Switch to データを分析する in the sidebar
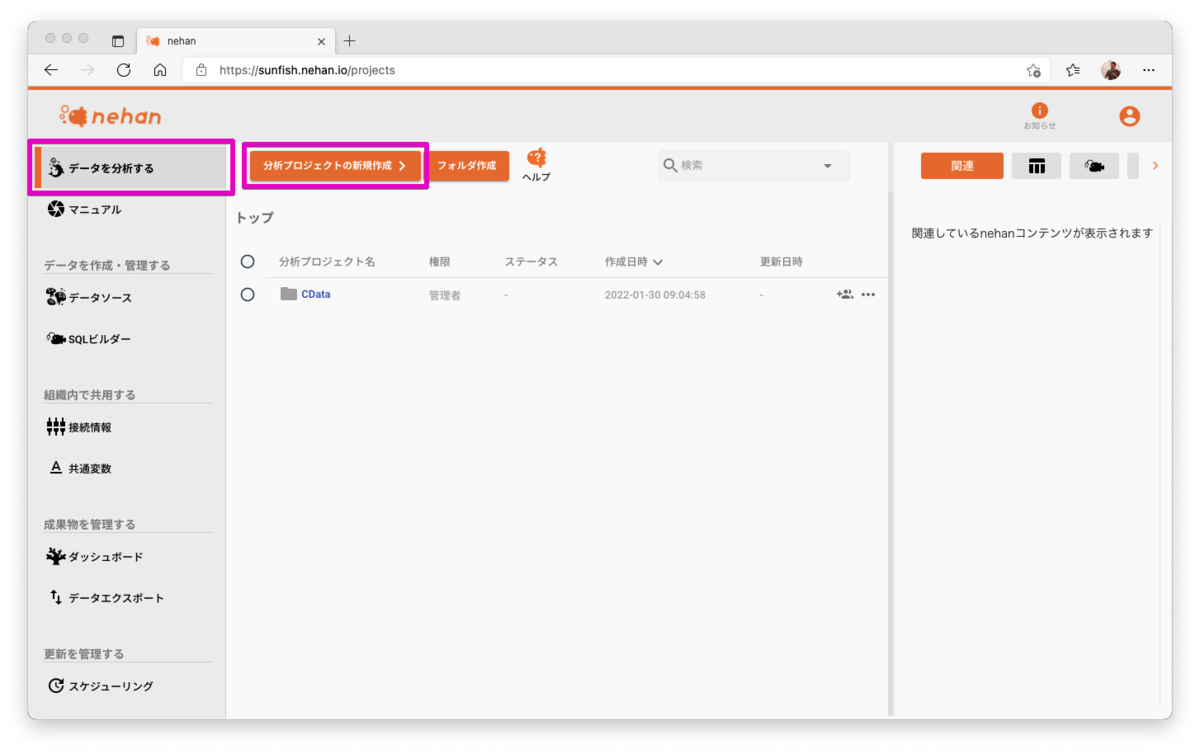1200x754 pixels. tap(102, 166)
